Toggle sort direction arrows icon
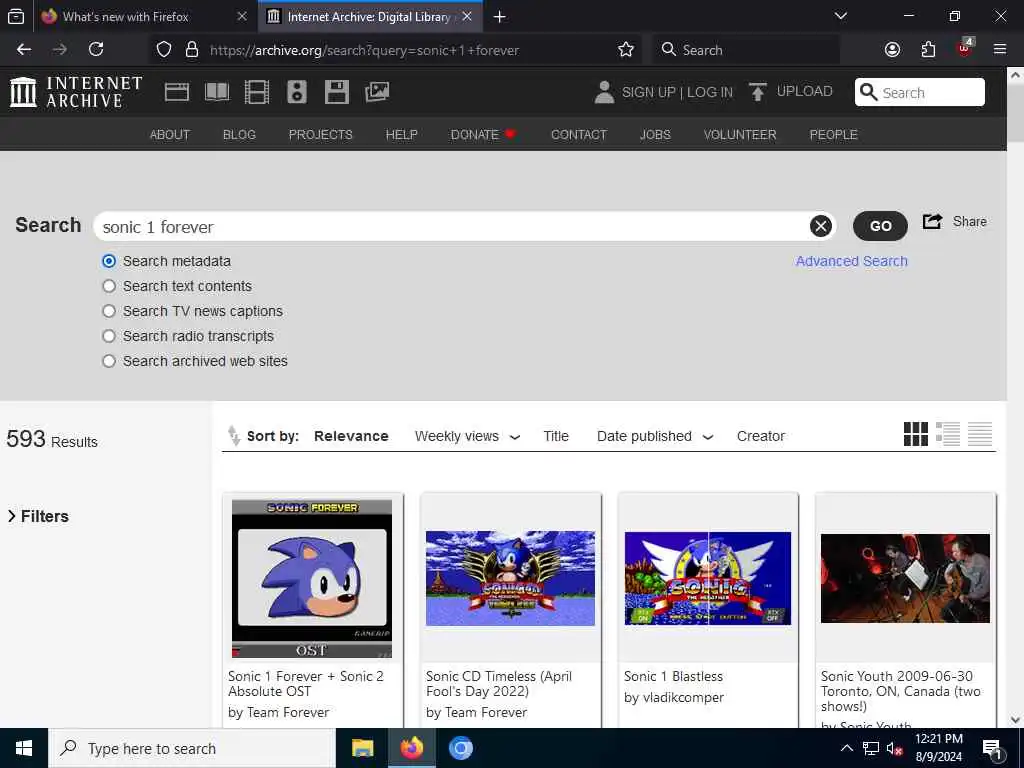This screenshot has width=1024, height=768. tap(233, 436)
